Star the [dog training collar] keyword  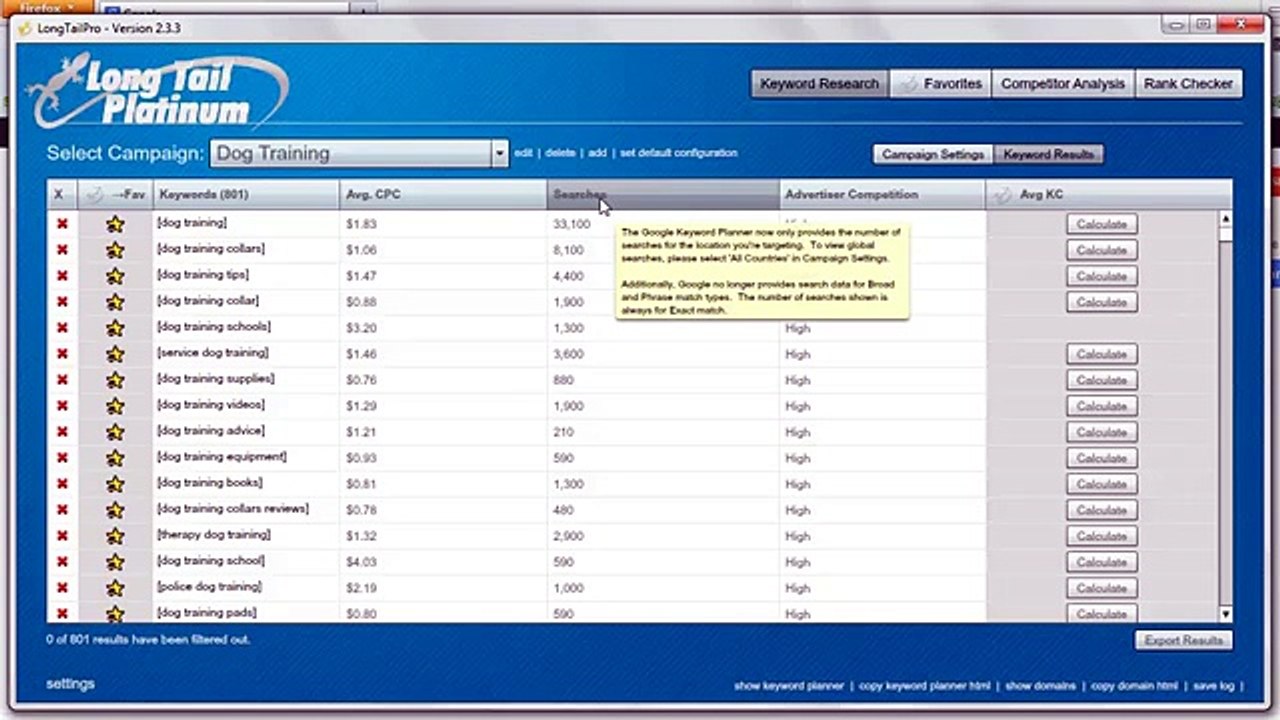[x=115, y=302]
